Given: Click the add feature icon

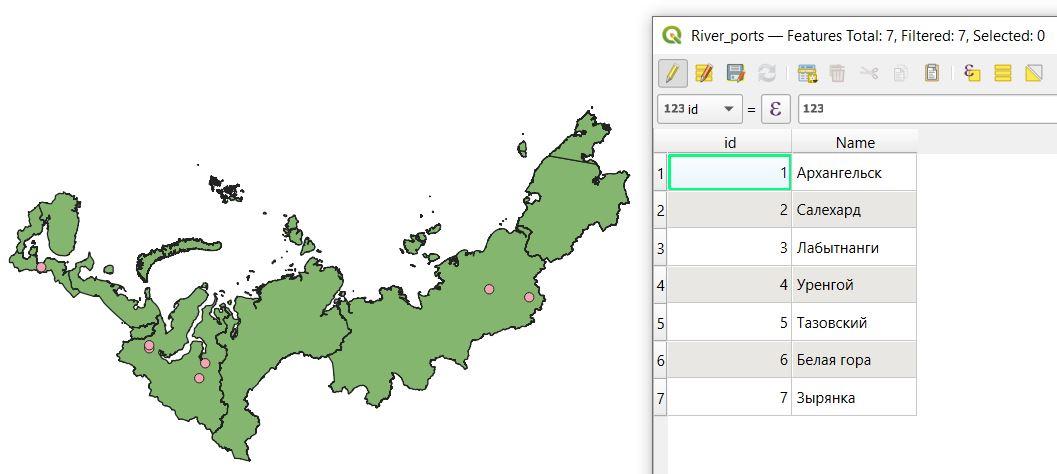Looking at the screenshot, I should coord(807,73).
